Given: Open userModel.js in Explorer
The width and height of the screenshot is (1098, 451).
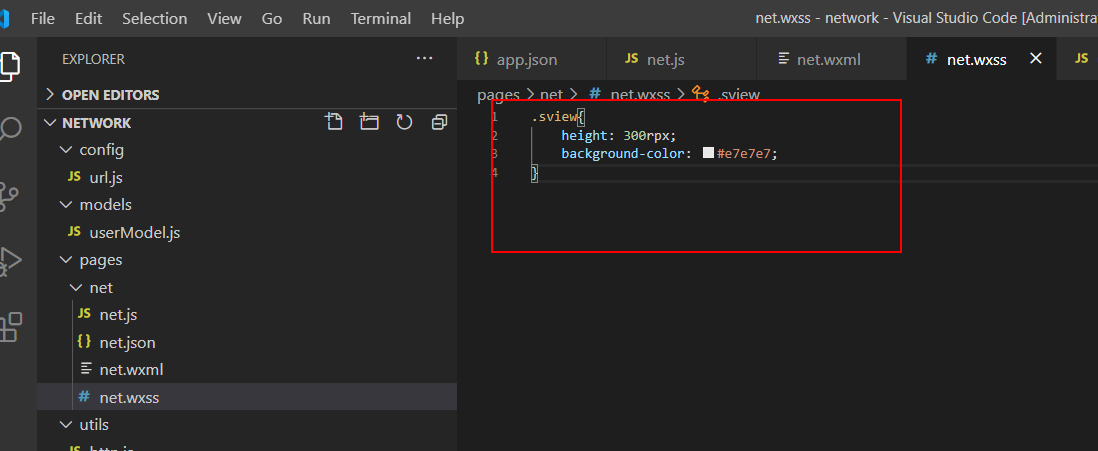Looking at the screenshot, I should point(246,233).
